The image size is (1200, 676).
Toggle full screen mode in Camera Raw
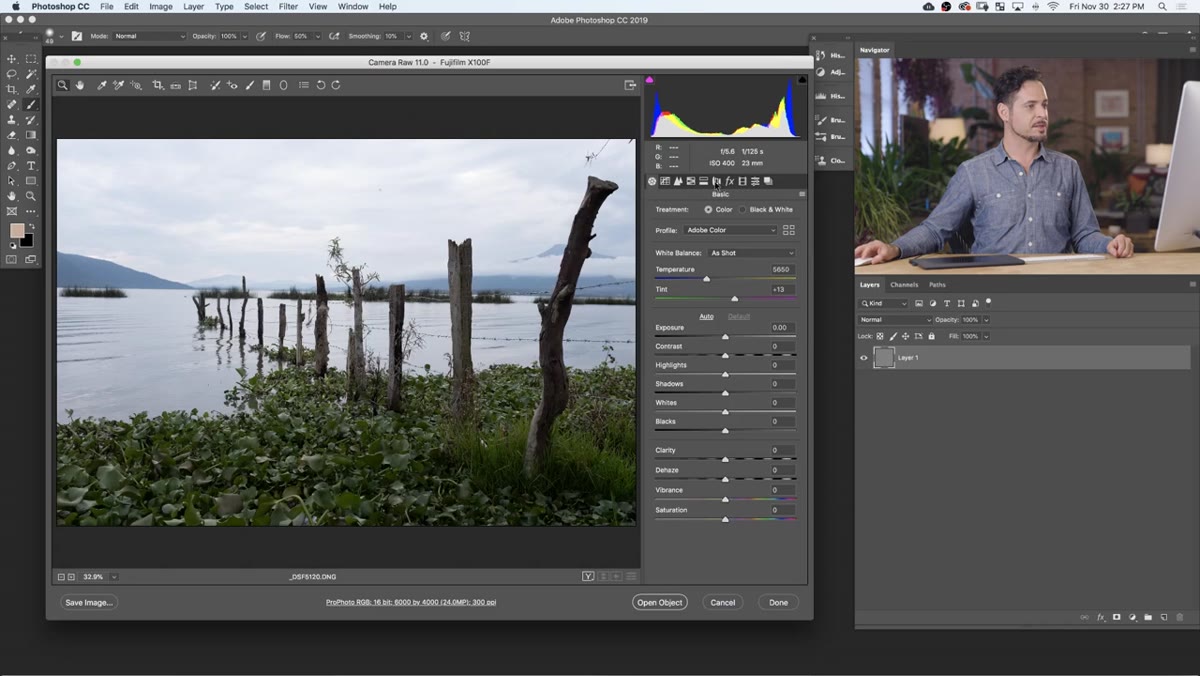(630, 85)
